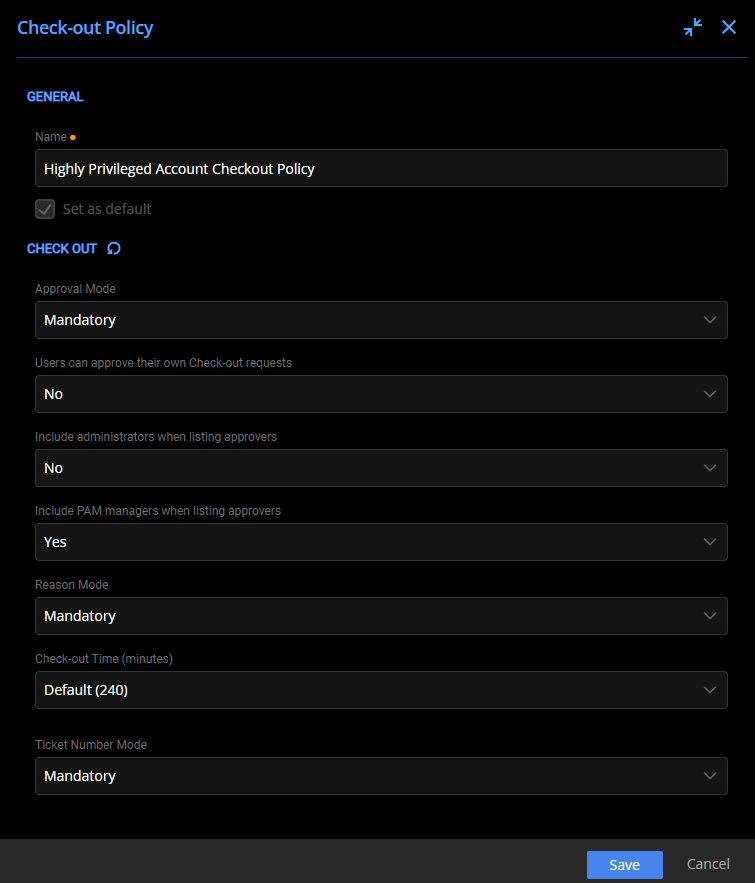Viewport: 755px width, 883px height.
Task: Click the Name field label
Action: (51, 137)
